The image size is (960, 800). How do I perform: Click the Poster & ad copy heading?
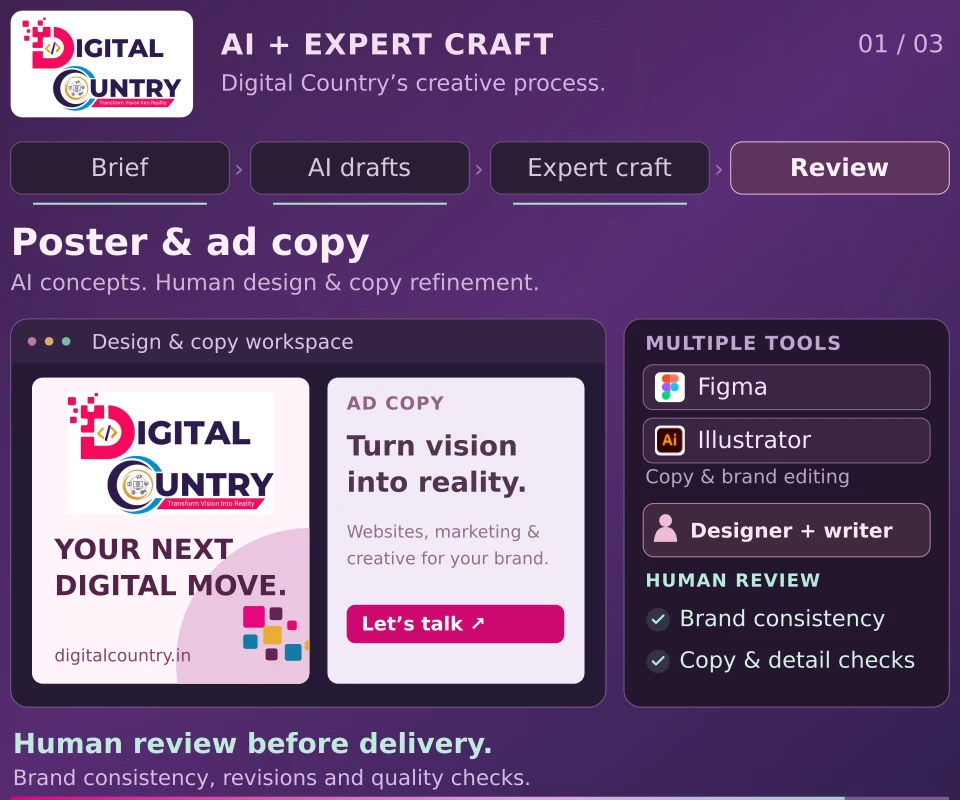(190, 242)
